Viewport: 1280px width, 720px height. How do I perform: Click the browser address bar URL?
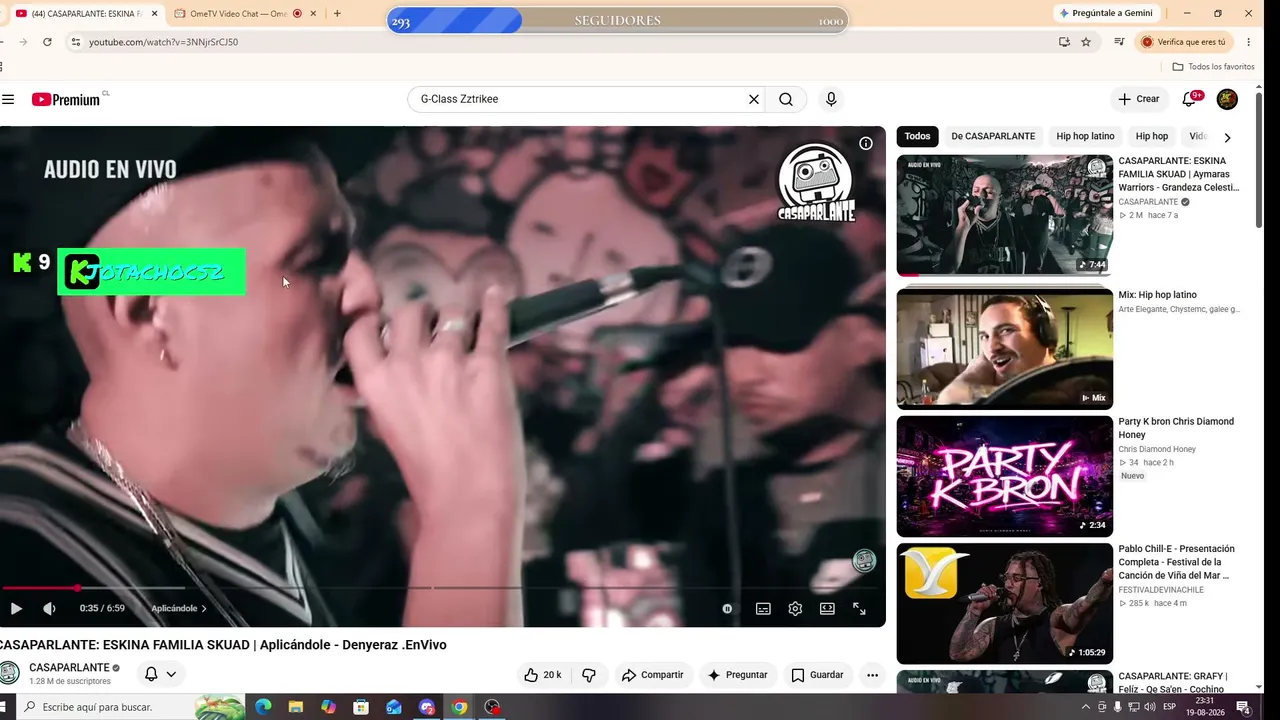click(x=163, y=42)
